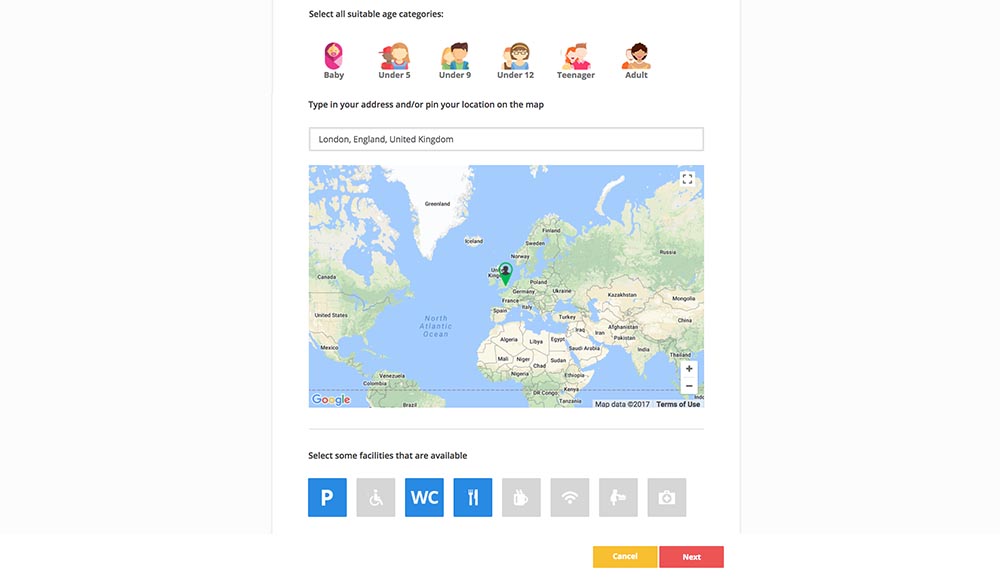Image resolution: width=1000 pixels, height=580 pixels.
Task: Click the Canada label on the map
Action: 327,277
